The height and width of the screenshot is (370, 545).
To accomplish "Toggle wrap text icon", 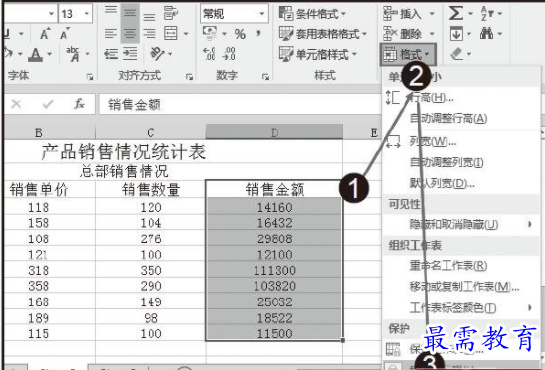I will pos(171,14).
